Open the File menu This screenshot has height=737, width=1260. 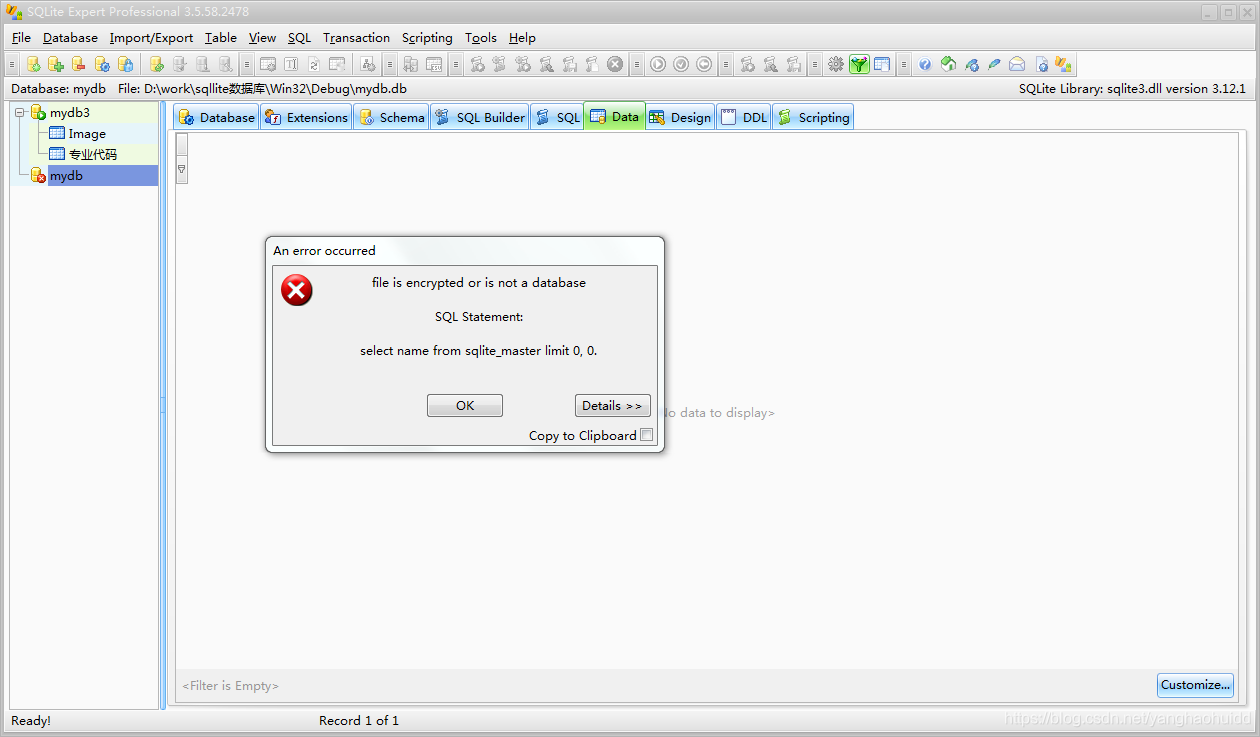(x=21, y=38)
